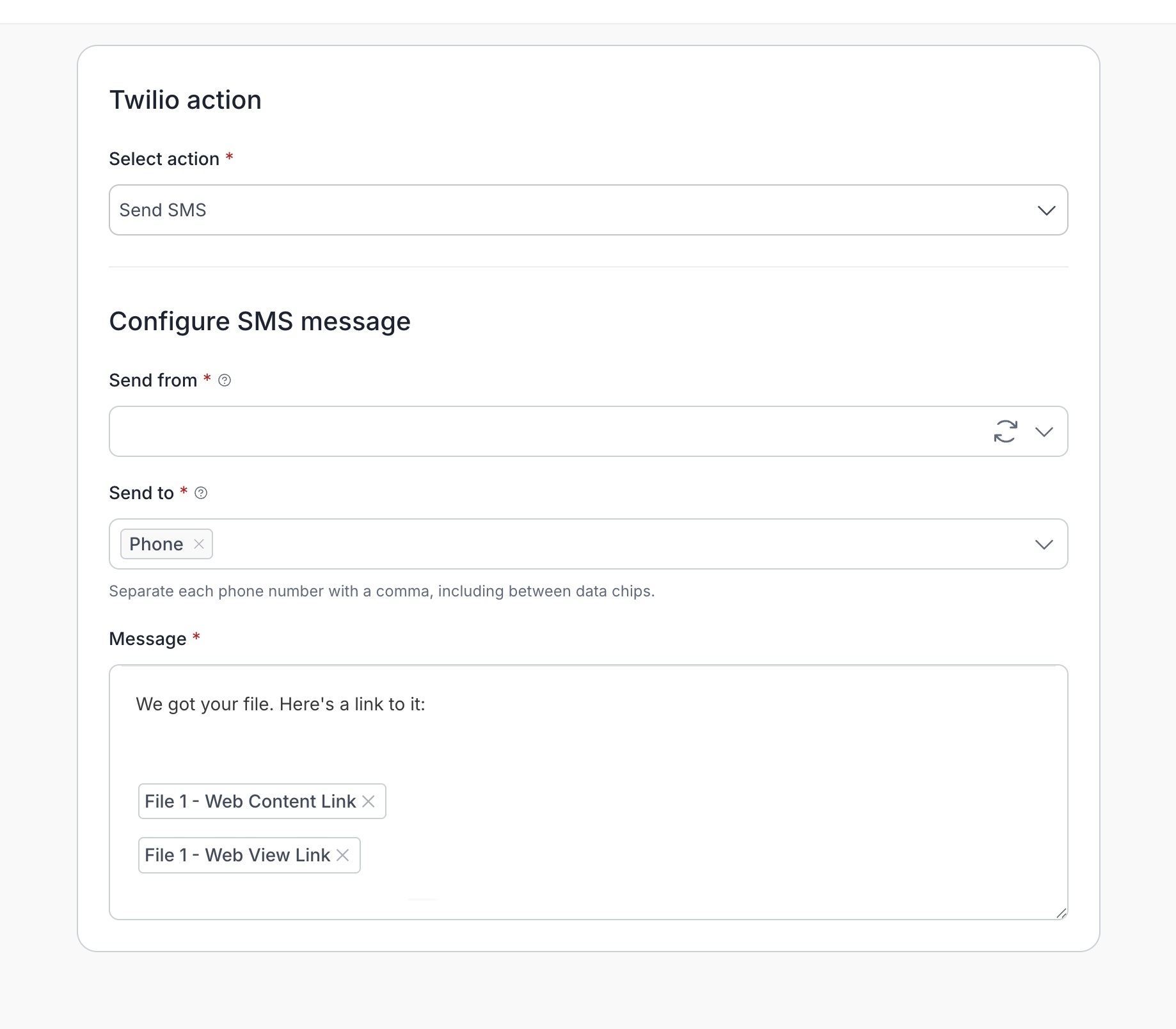Screen dimensions: 1176x1029
Task: Expand the Send to dropdown arrow
Action: pos(1044,545)
